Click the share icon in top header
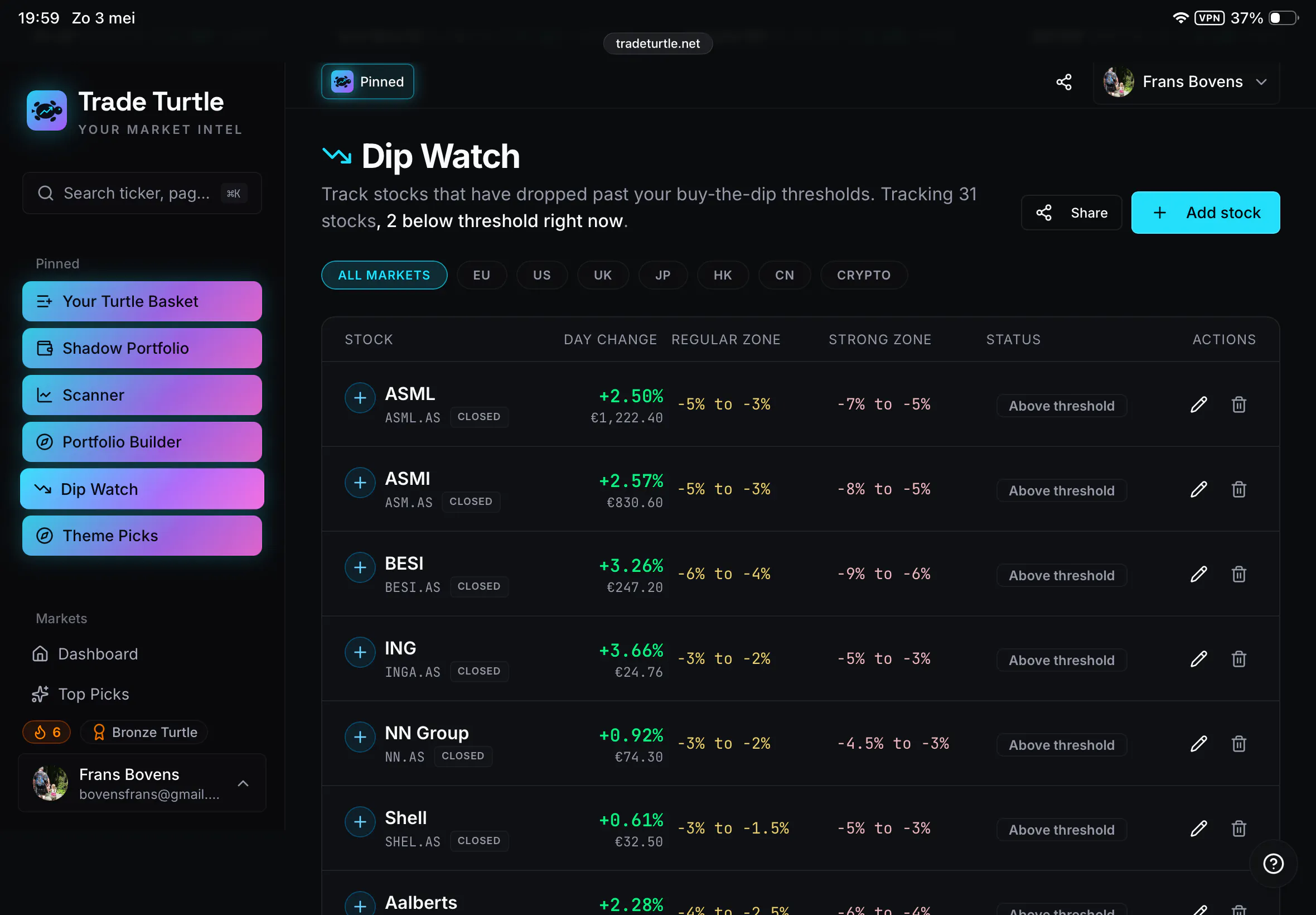1316x915 pixels. click(x=1063, y=82)
